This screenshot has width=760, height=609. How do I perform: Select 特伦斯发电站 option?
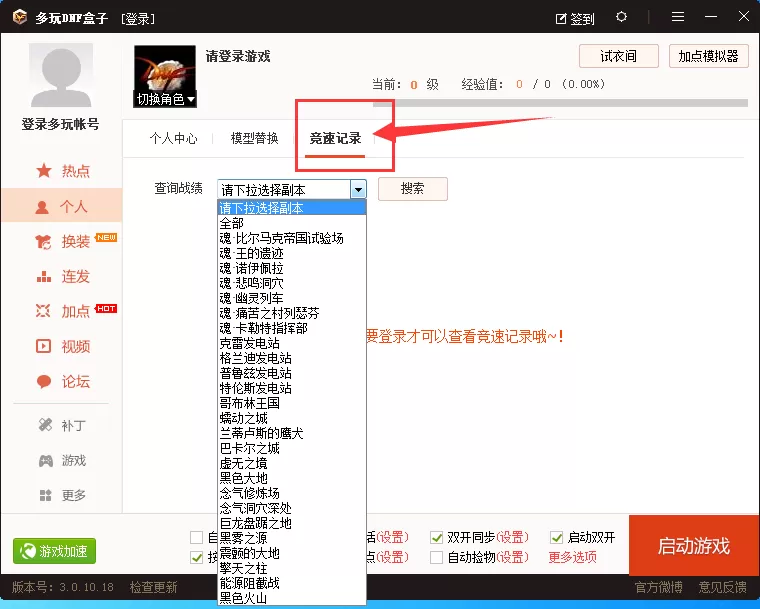pos(292,388)
